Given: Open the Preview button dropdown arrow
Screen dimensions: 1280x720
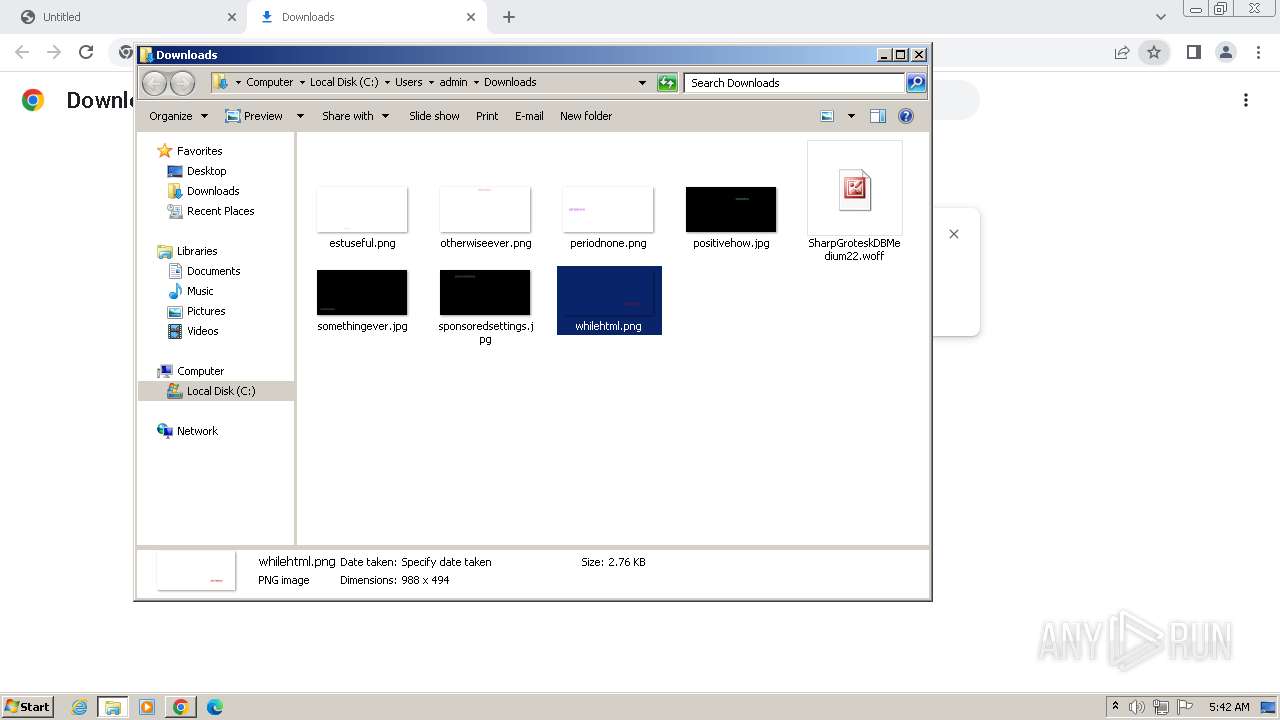Looking at the screenshot, I should tap(299, 116).
